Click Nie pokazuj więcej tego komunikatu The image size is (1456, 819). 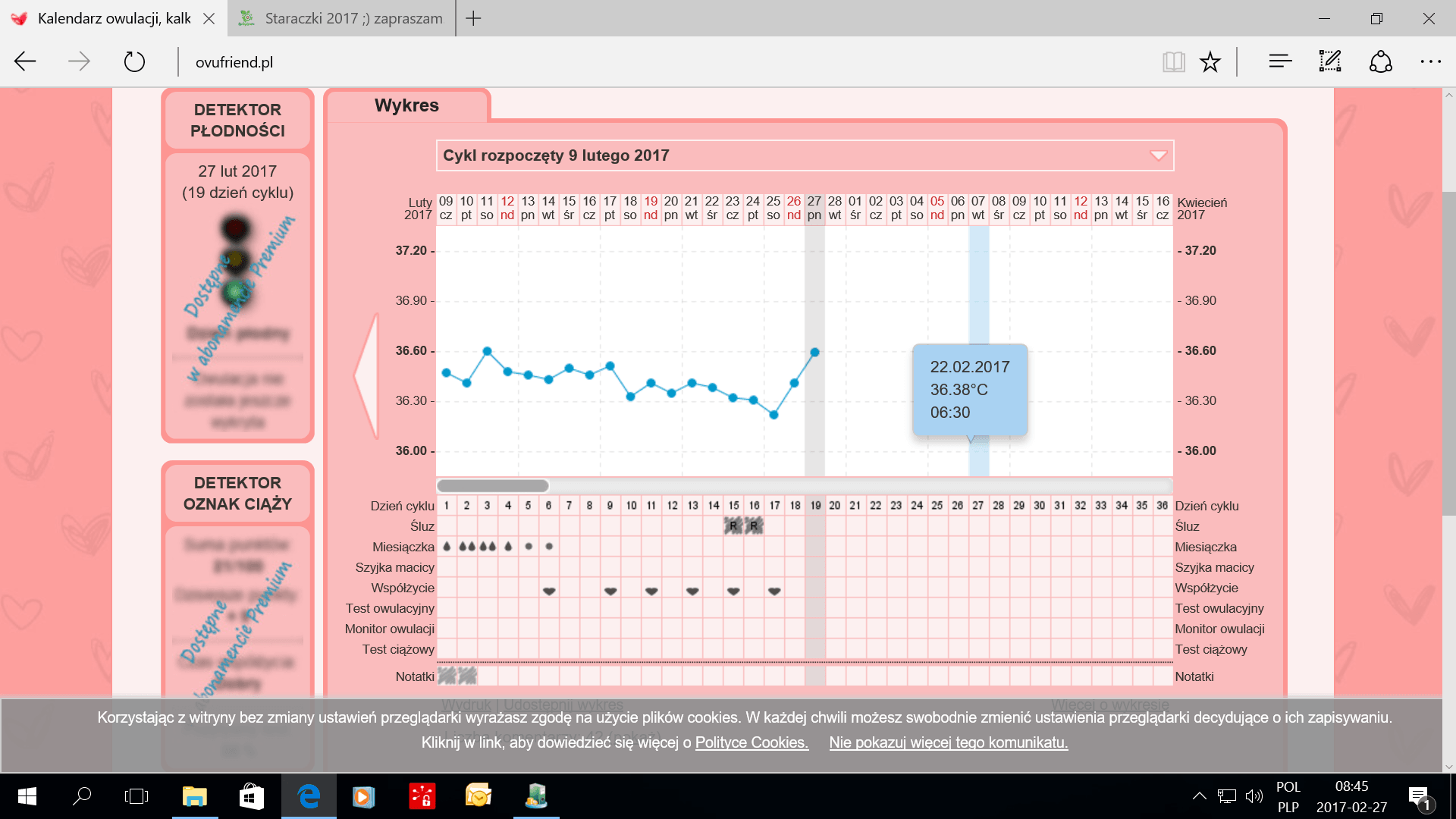click(x=948, y=742)
